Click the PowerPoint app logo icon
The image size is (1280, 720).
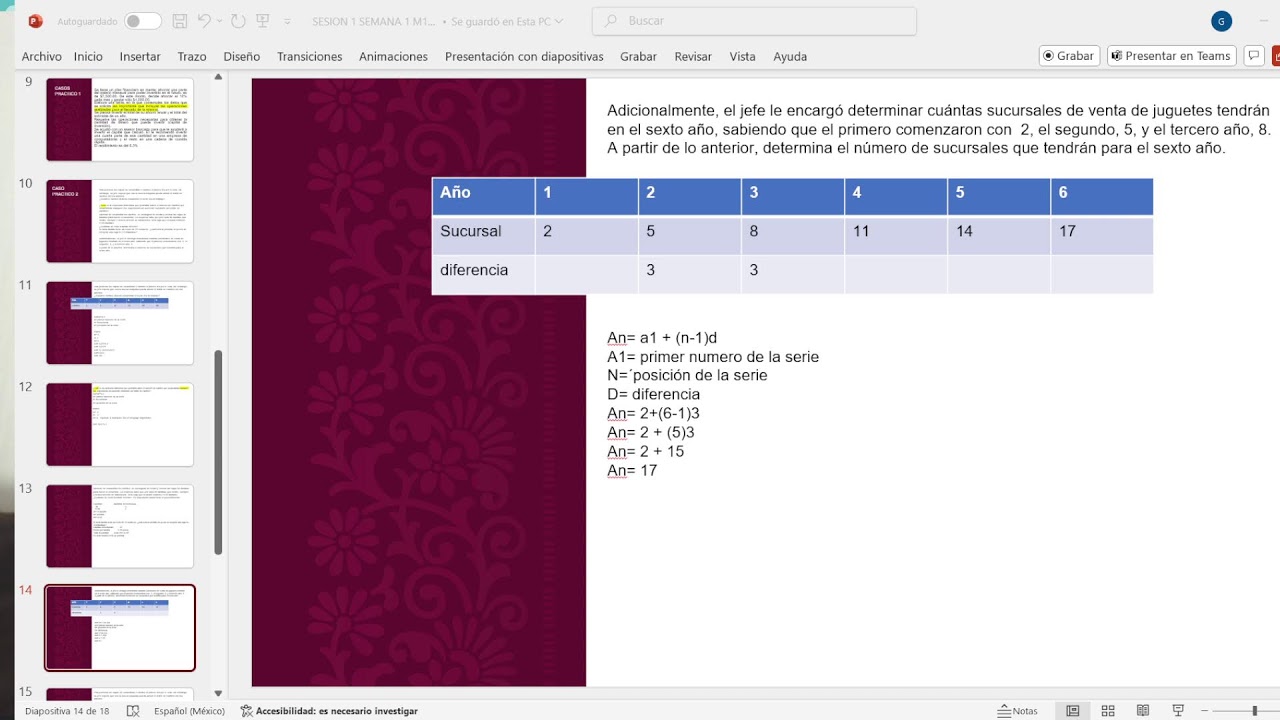pyautogui.click(x=36, y=20)
